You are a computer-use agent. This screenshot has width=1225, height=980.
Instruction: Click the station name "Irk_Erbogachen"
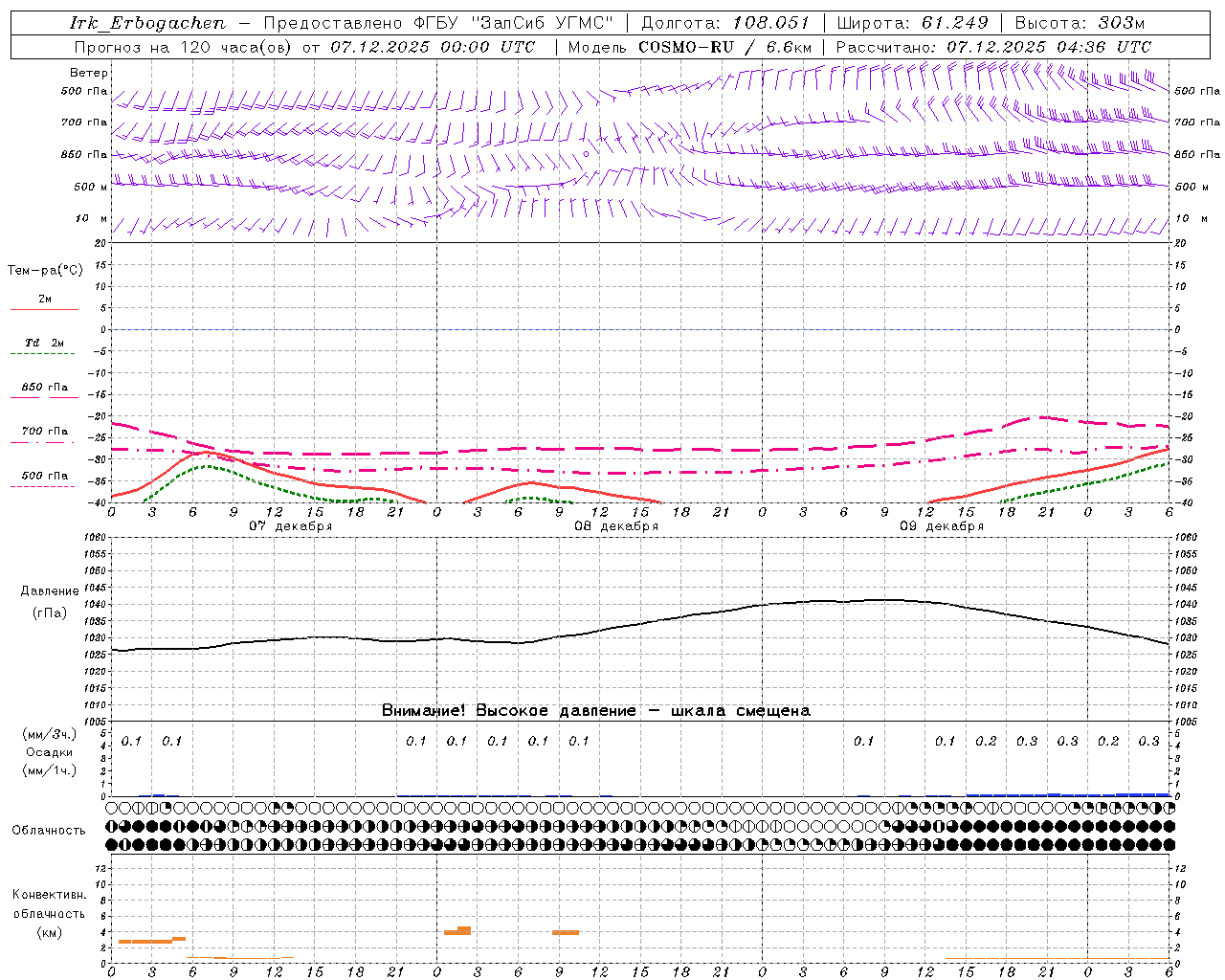click(148, 23)
